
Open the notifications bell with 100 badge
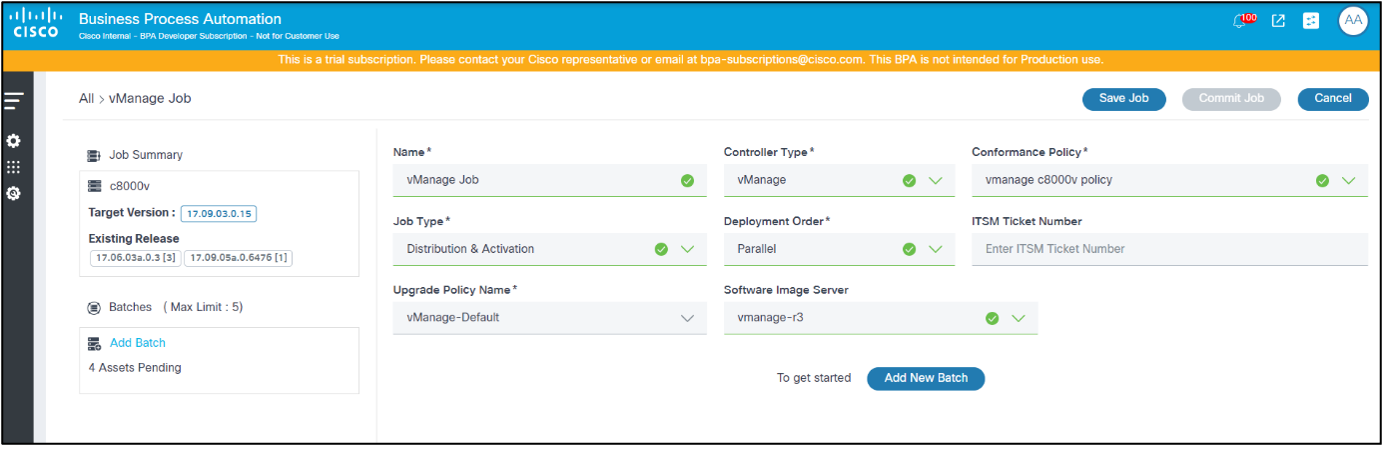pyautogui.click(x=1245, y=20)
